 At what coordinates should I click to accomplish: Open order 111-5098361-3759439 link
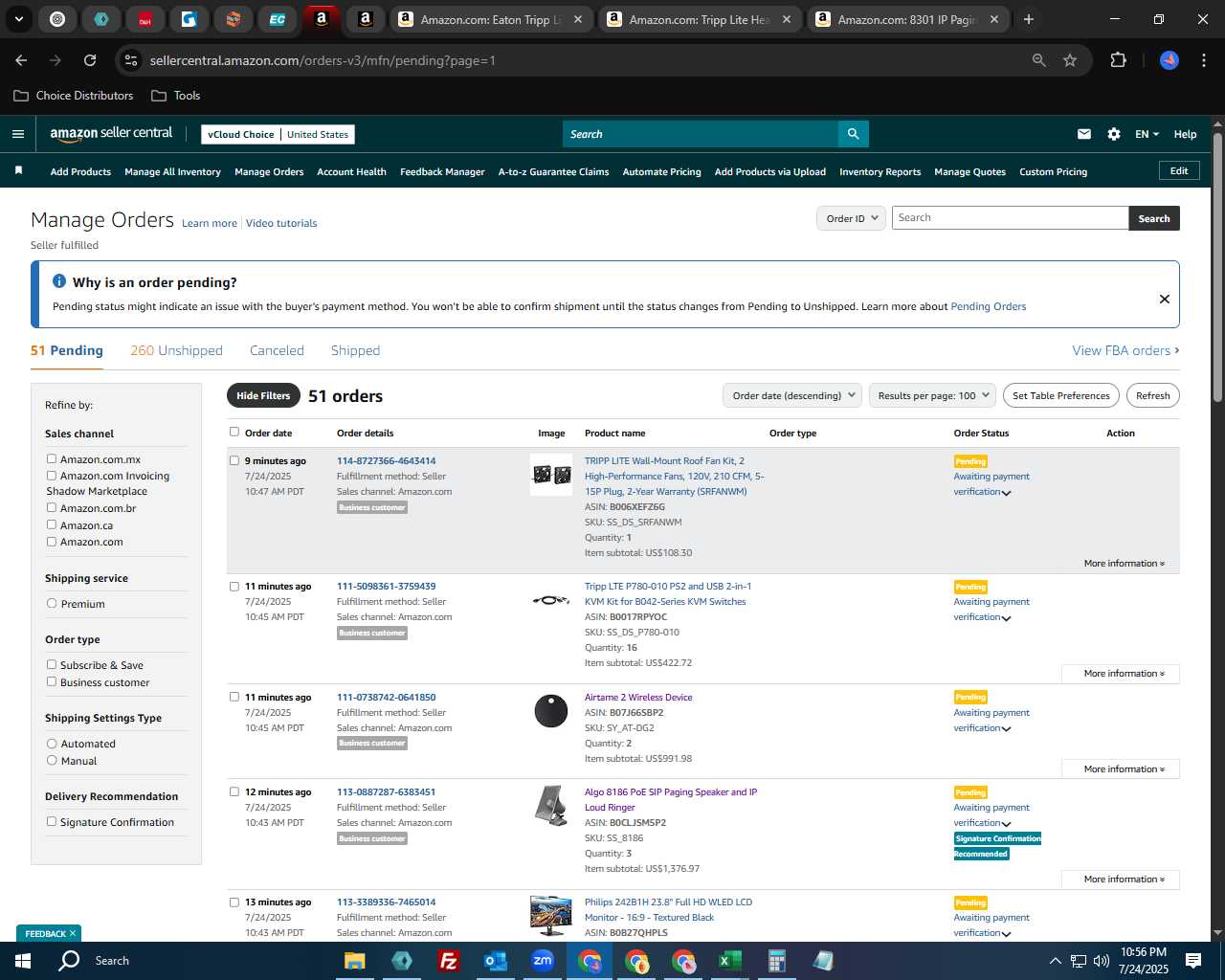386,586
